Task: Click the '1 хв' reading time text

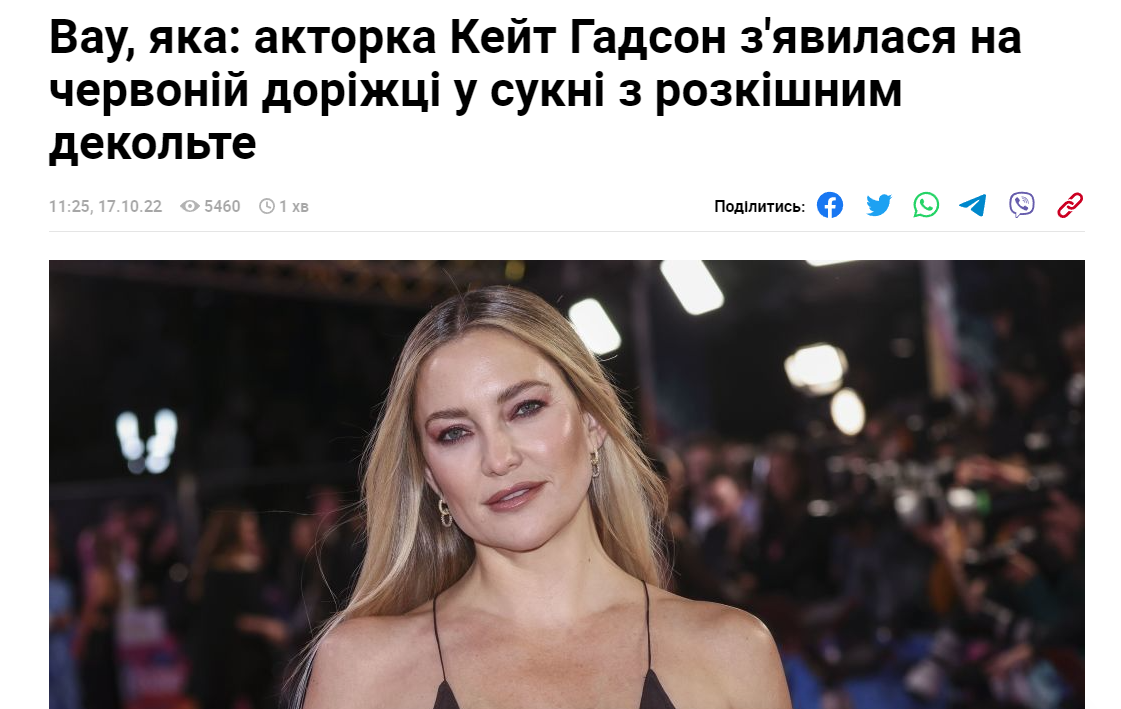Action: coord(294,207)
